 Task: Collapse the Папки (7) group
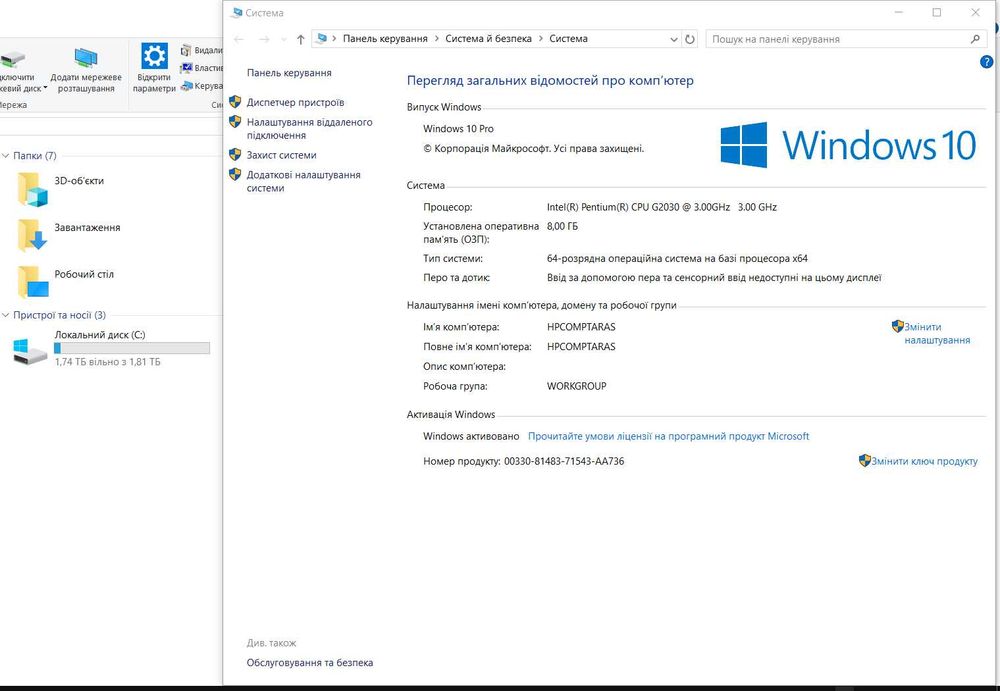[x=6, y=156]
